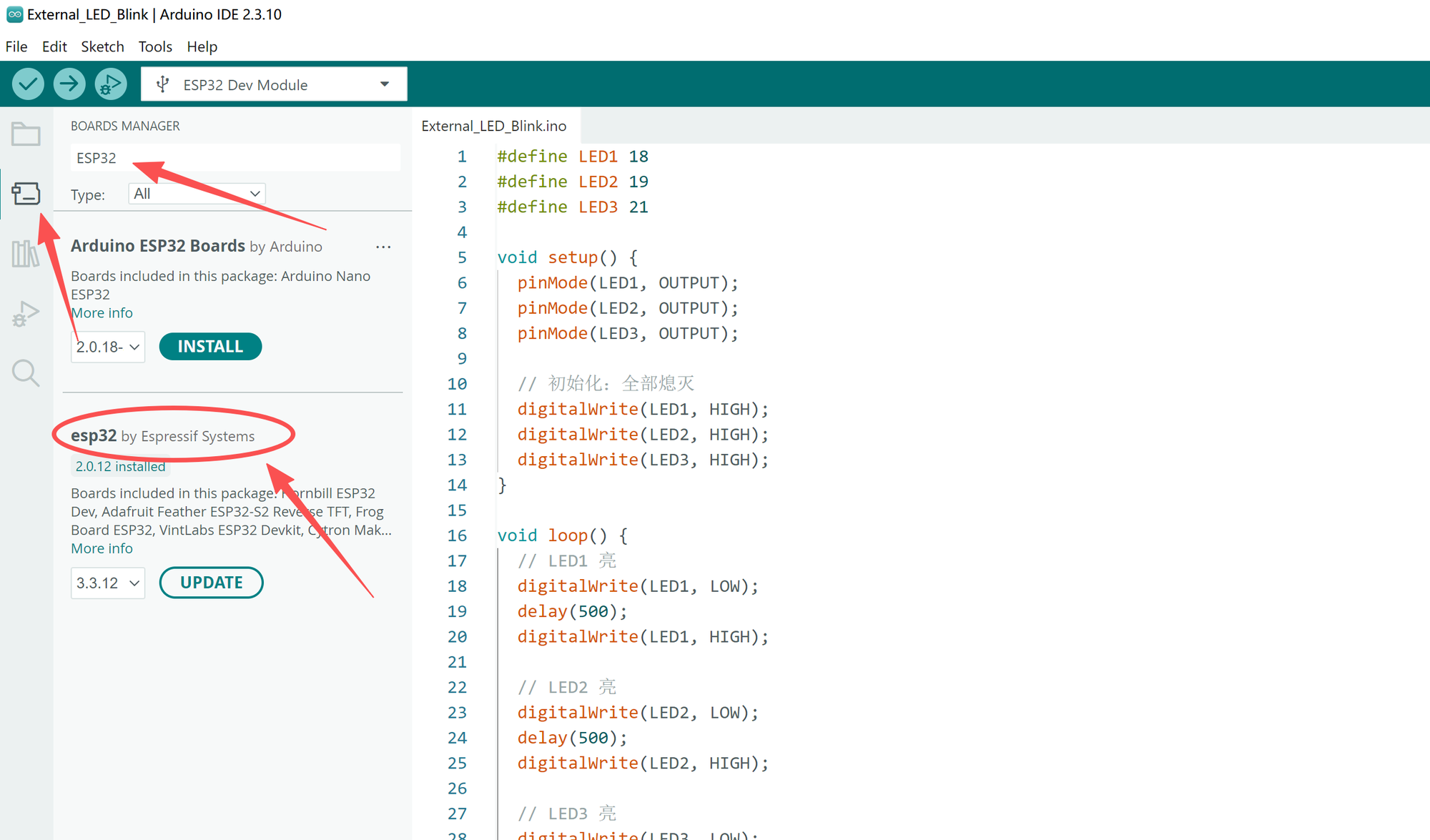The width and height of the screenshot is (1430, 840).
Task: Click code line '#define LED1 18'
Action: 573,157
